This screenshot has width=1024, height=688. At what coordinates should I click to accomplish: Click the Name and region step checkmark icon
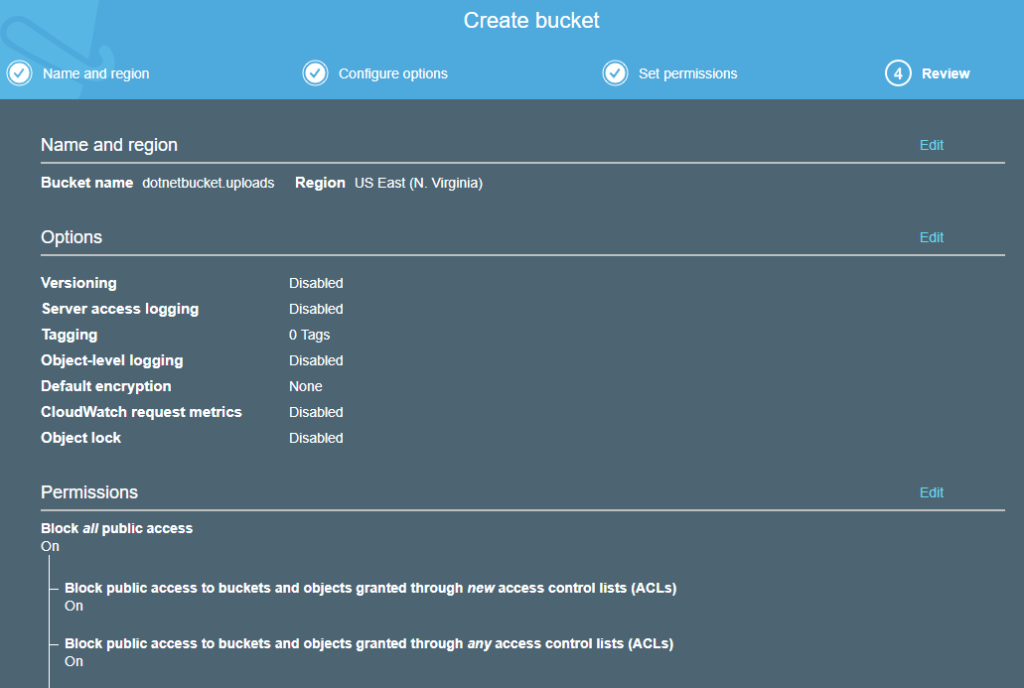pyautogui.click(x=20, y=73)
